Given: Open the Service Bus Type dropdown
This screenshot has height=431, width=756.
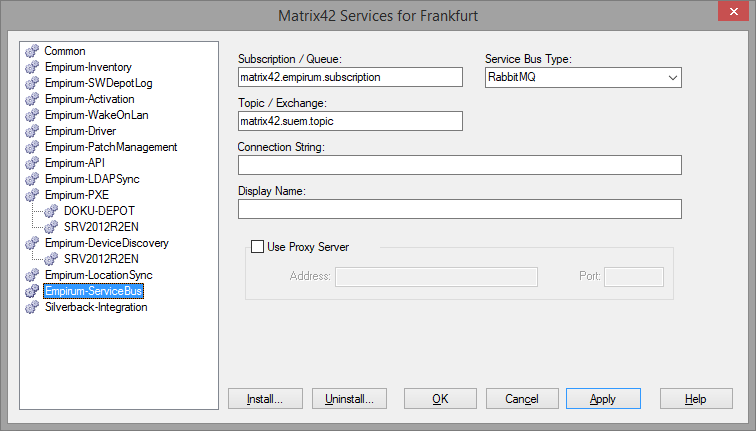Looking at the screenshot, I should coord(583,77).
